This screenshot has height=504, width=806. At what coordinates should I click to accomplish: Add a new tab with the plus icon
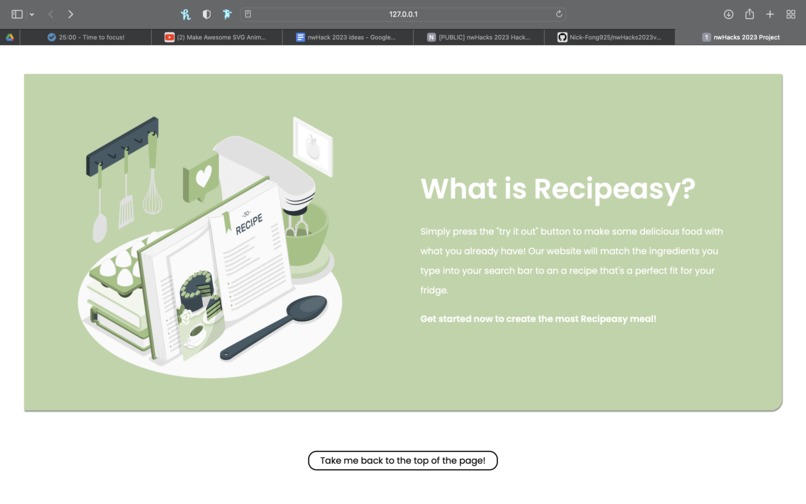pos(770,14)
